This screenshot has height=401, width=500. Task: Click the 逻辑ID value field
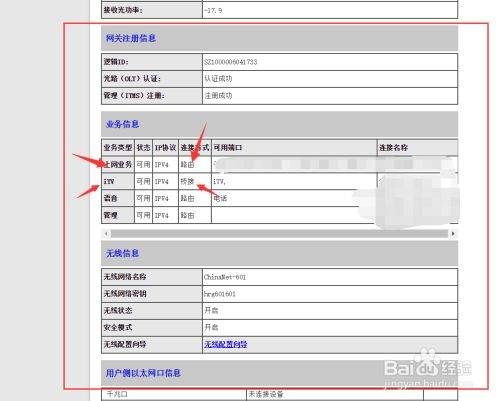tap(330, 62)
